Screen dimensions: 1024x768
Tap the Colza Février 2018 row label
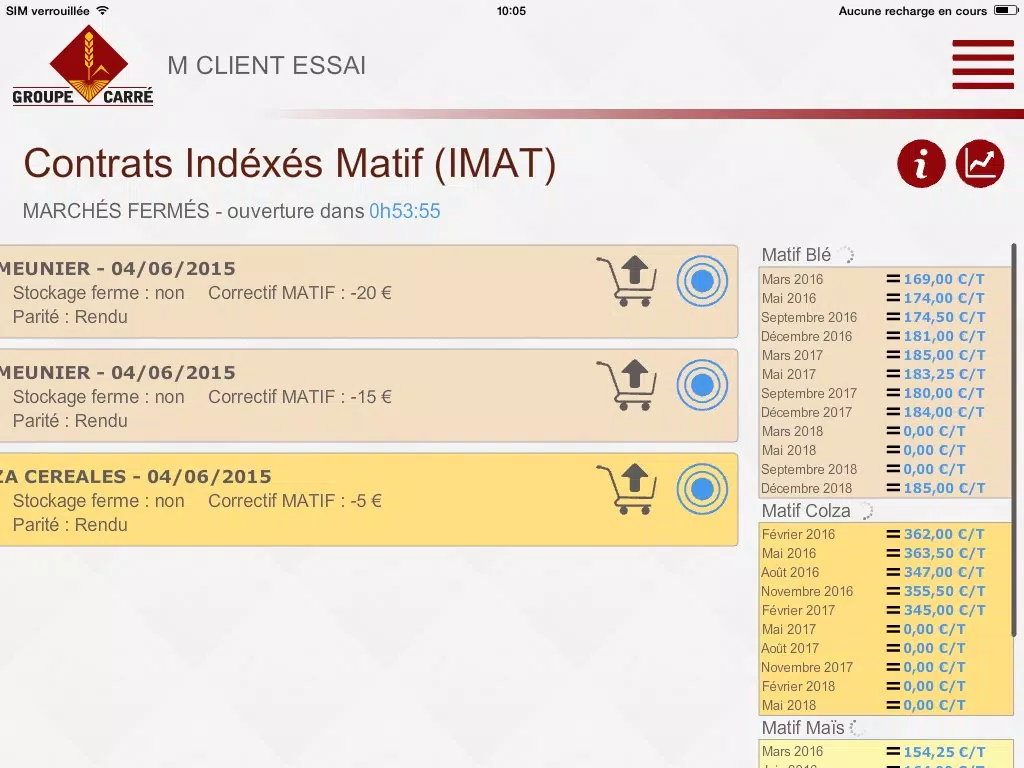[x=798, y=686]
